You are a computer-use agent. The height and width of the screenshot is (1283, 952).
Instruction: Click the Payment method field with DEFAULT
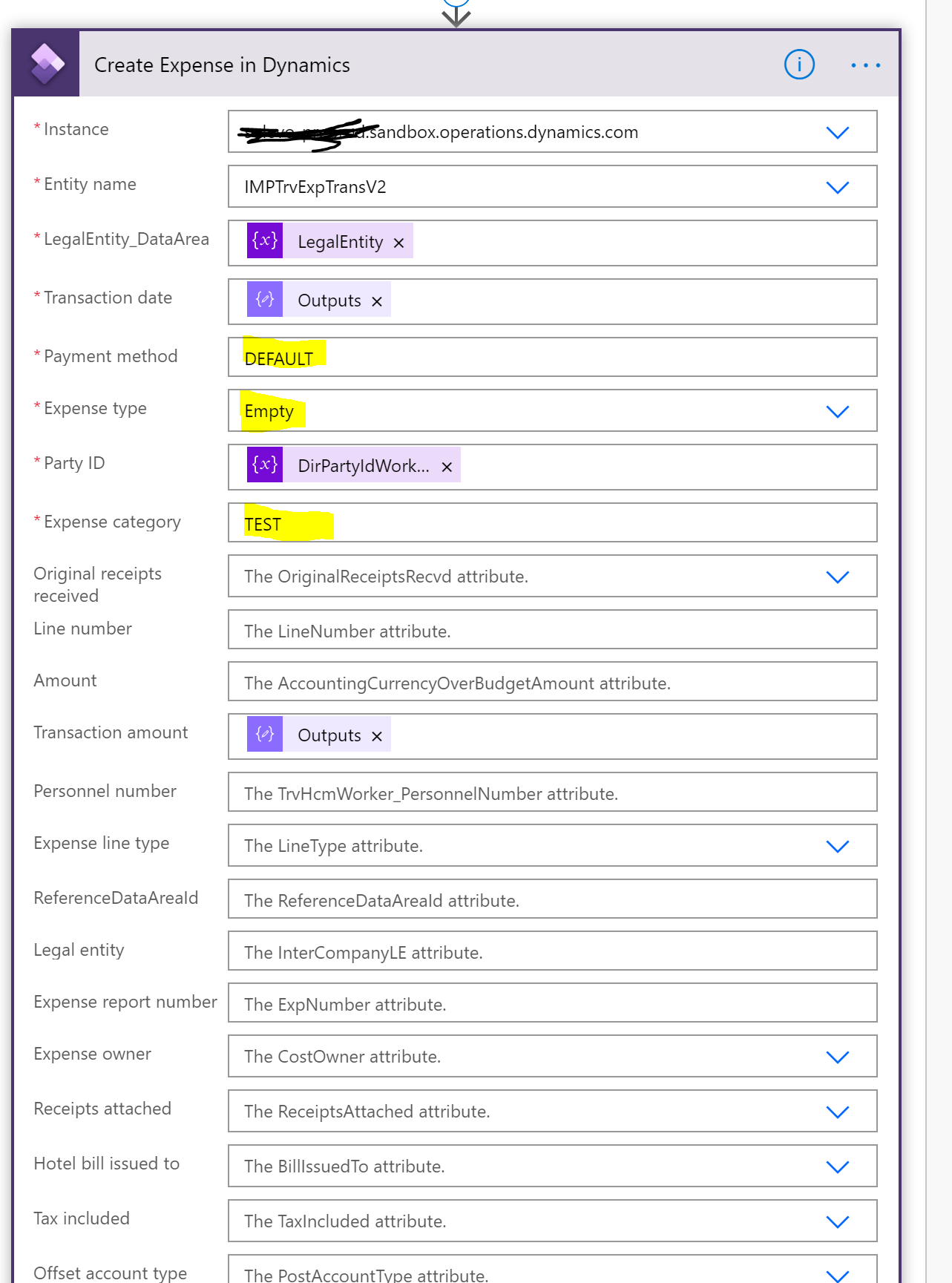click(x=552, y=358)
